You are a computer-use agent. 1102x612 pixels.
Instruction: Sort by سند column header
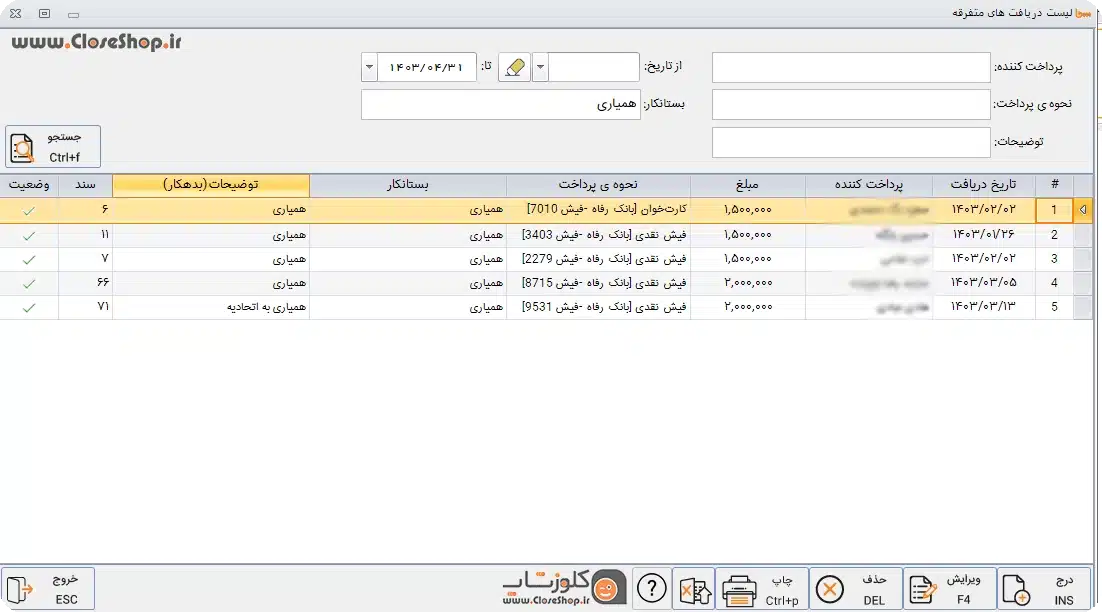85,185
